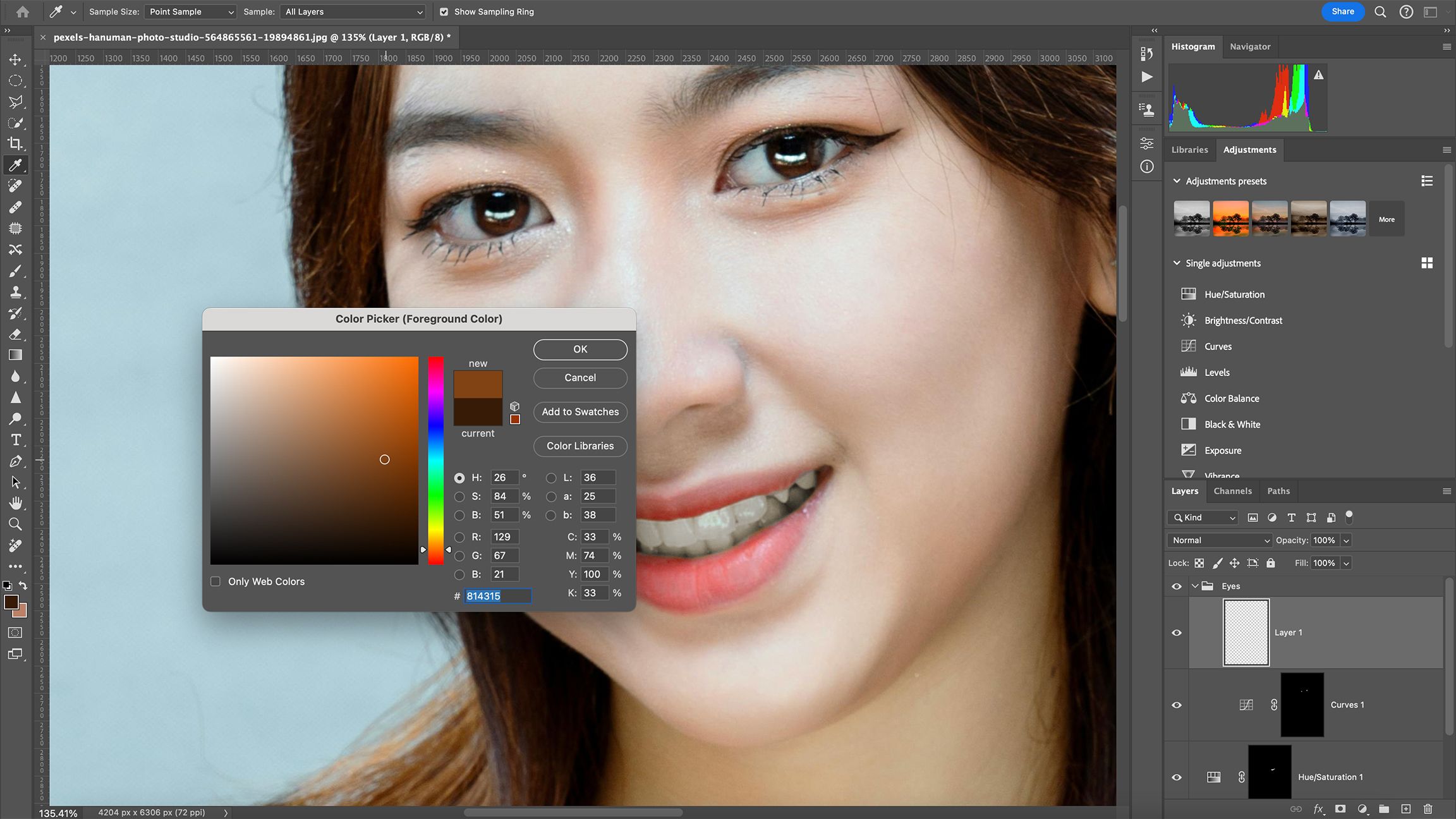Click Add to Swatches button
The image size is (1456, 819).
coord(580,412)
